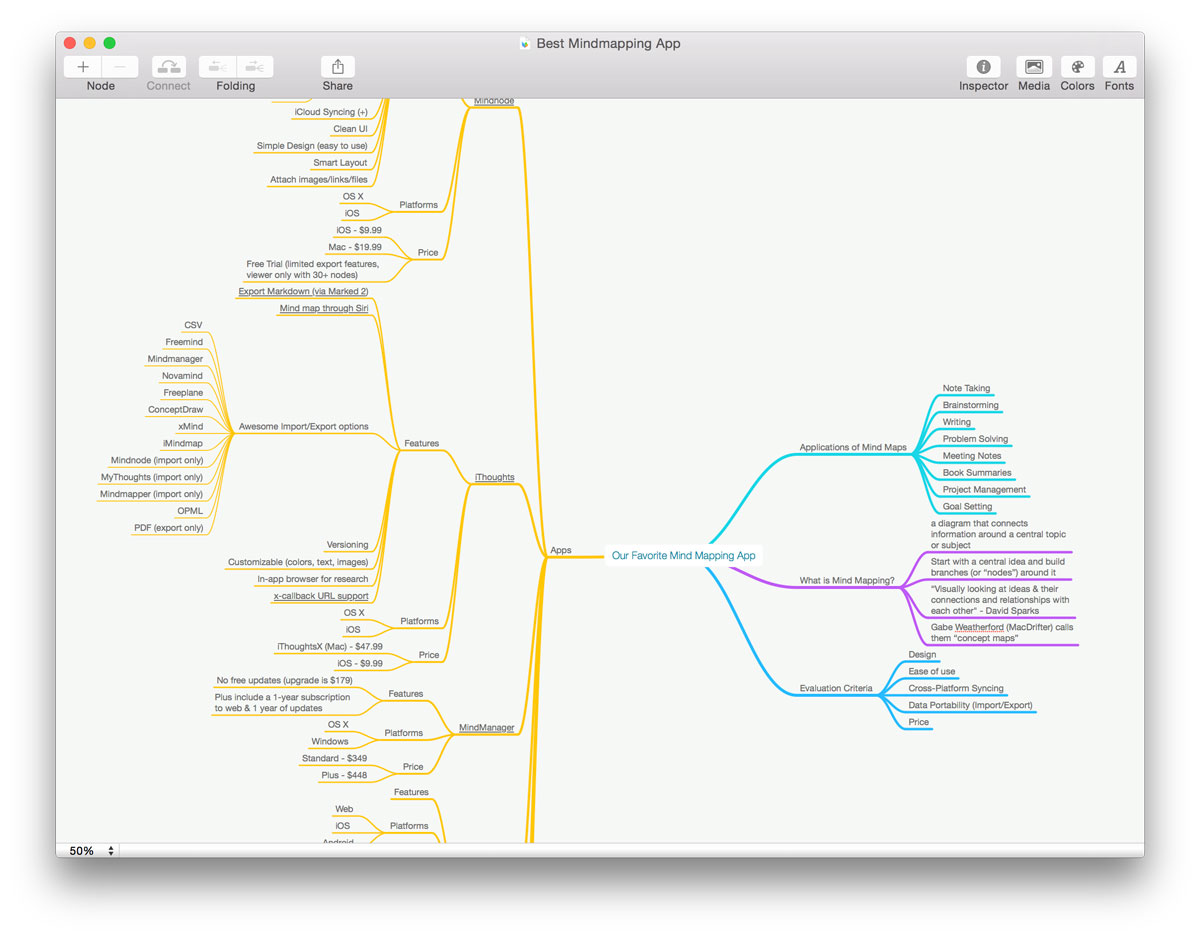Select the Web platform node
1200x937 pixels.
point(344,809)
